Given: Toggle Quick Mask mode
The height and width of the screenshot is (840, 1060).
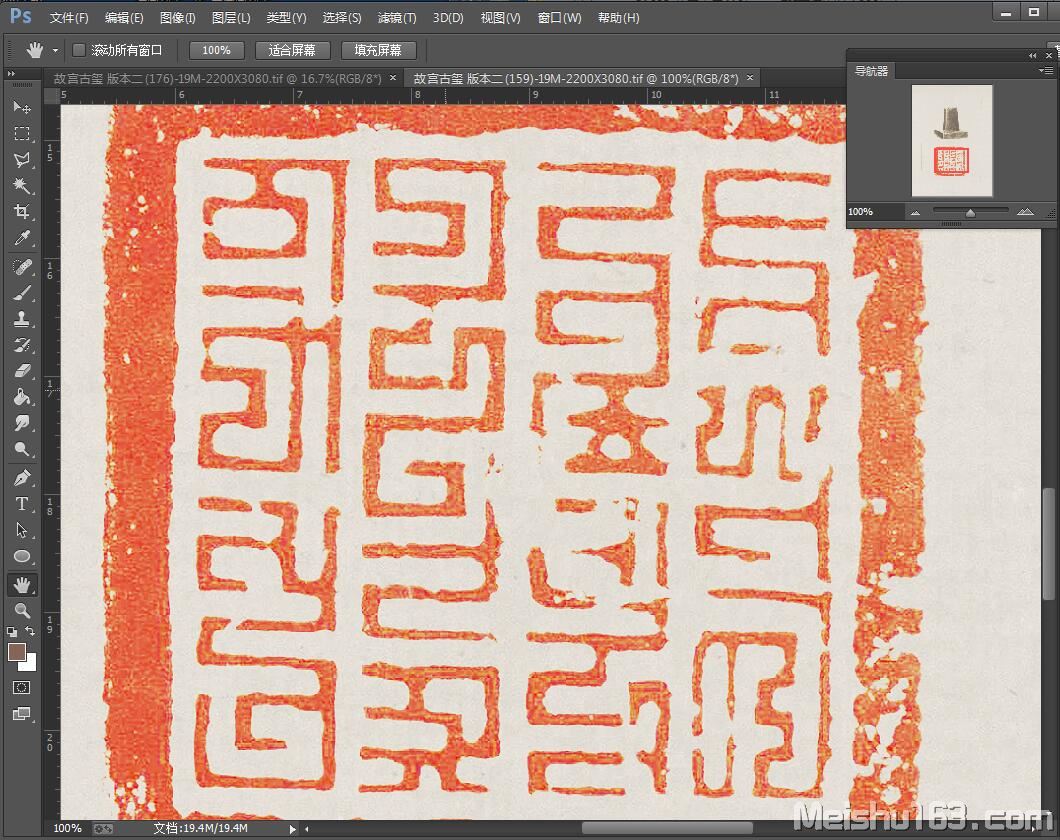Looking at the screenshot, I should 22,688.
